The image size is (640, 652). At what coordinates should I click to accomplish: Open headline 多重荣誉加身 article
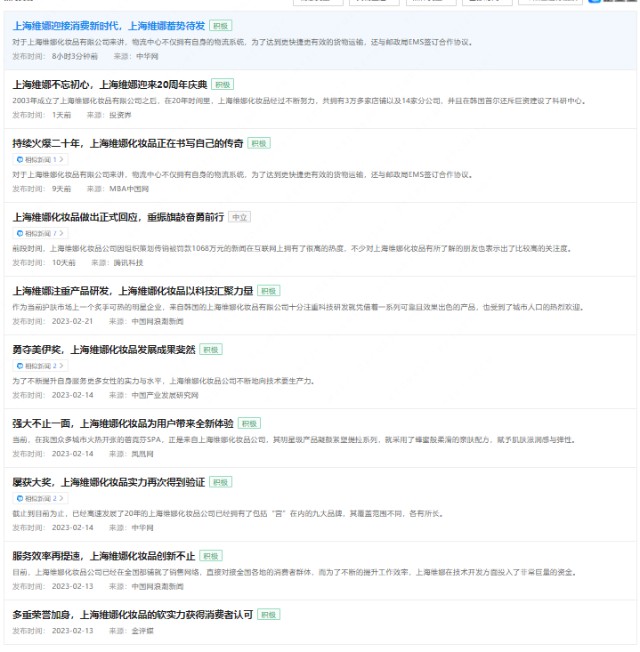coord(132,614)
